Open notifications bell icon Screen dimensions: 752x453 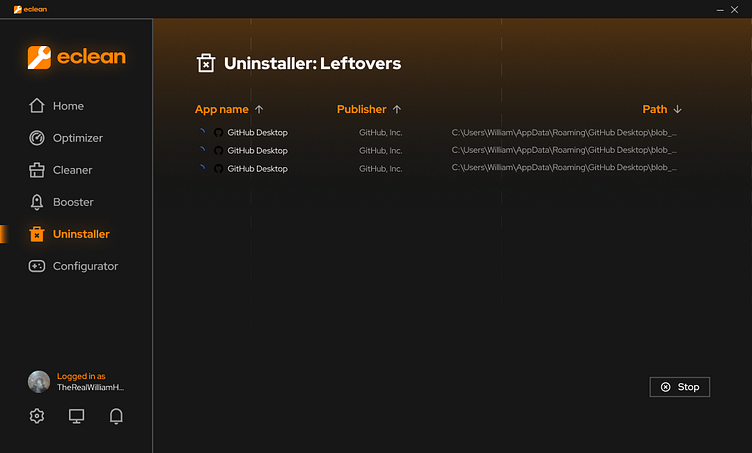click(116, 416)
